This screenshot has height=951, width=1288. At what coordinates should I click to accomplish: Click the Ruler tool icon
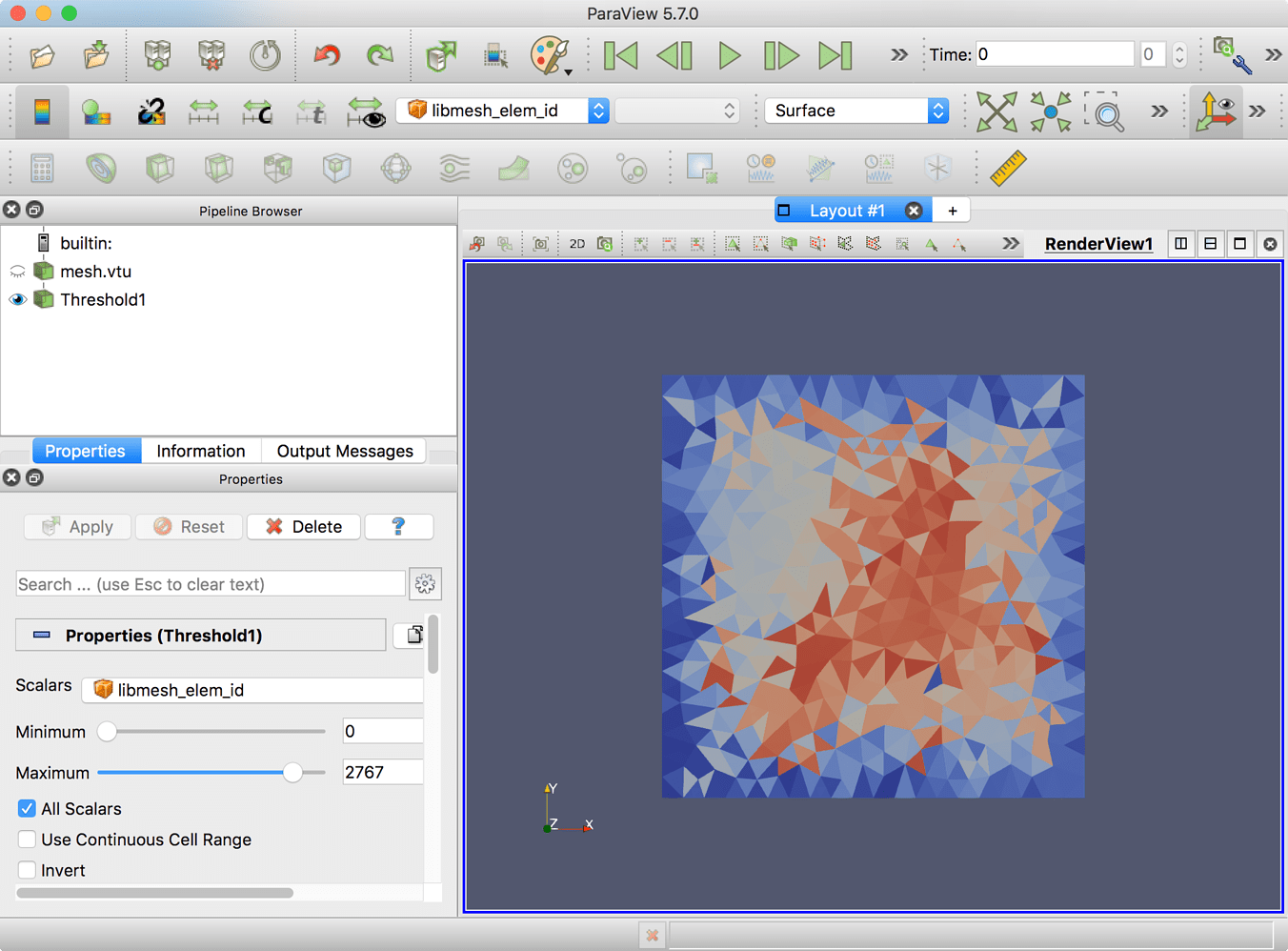(x=1007, y=169)
